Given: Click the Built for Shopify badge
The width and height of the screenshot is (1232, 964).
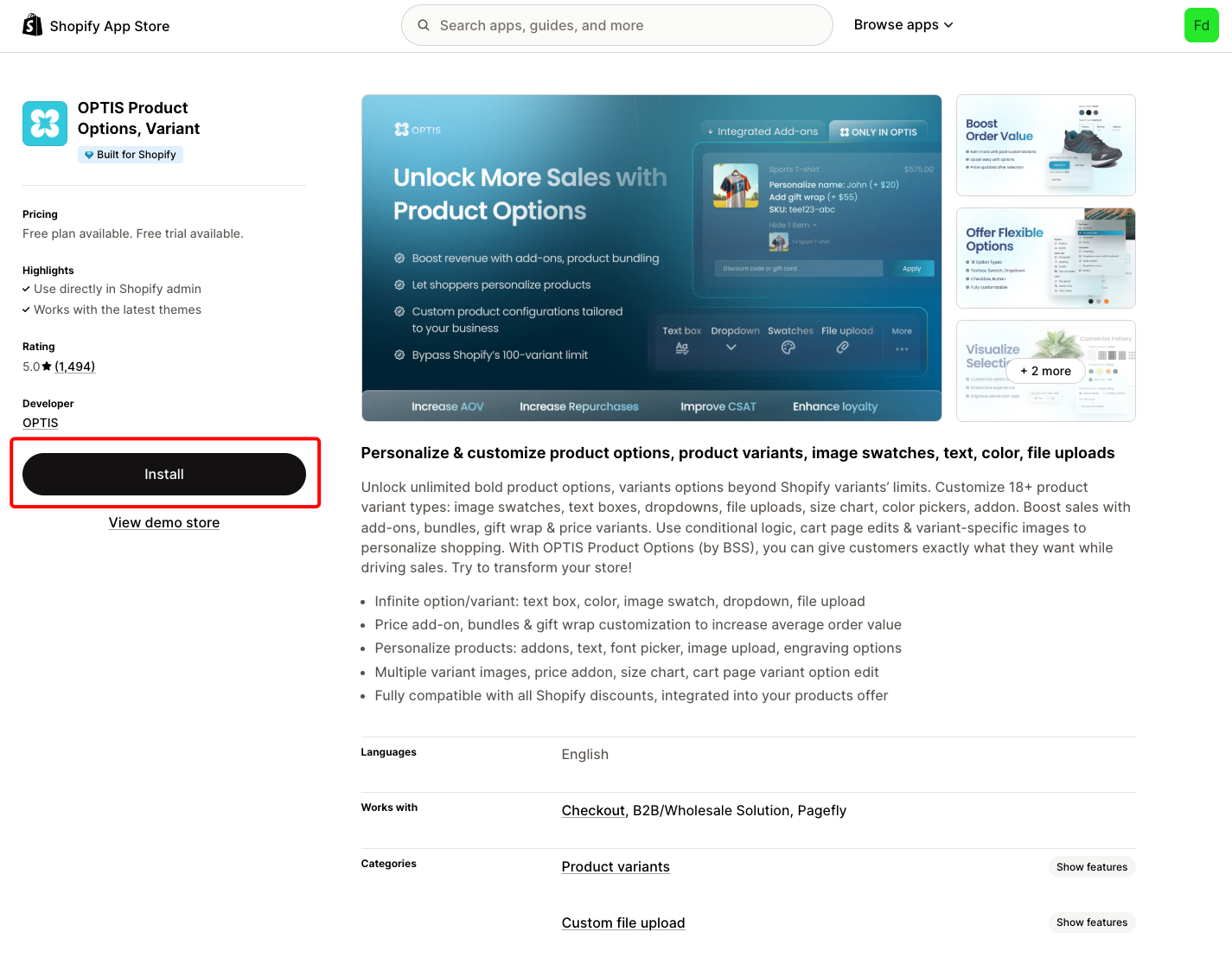Looking at the screenshot, I should 131,155.
